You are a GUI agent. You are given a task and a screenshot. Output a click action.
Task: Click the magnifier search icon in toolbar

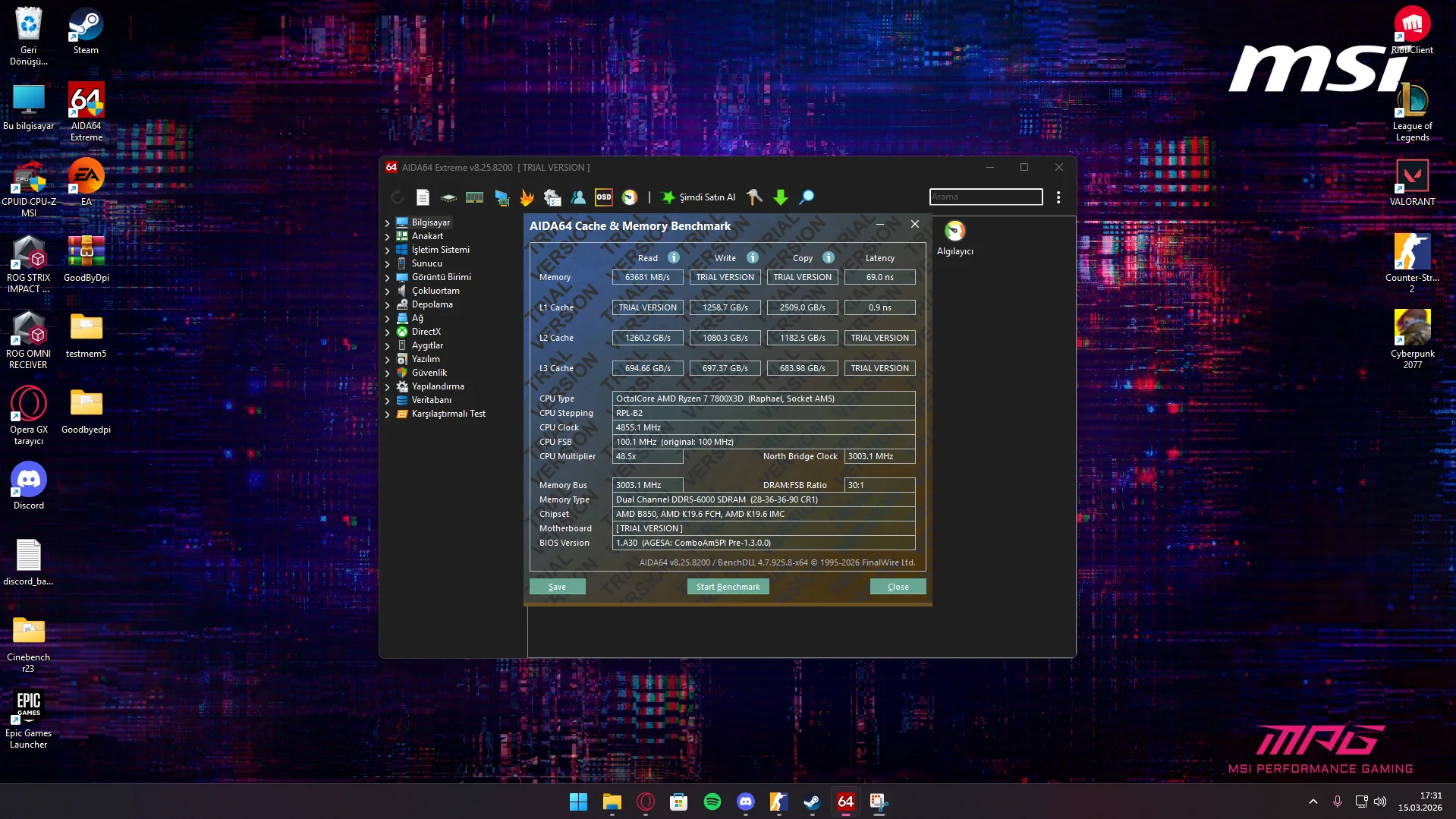(807, 197)
